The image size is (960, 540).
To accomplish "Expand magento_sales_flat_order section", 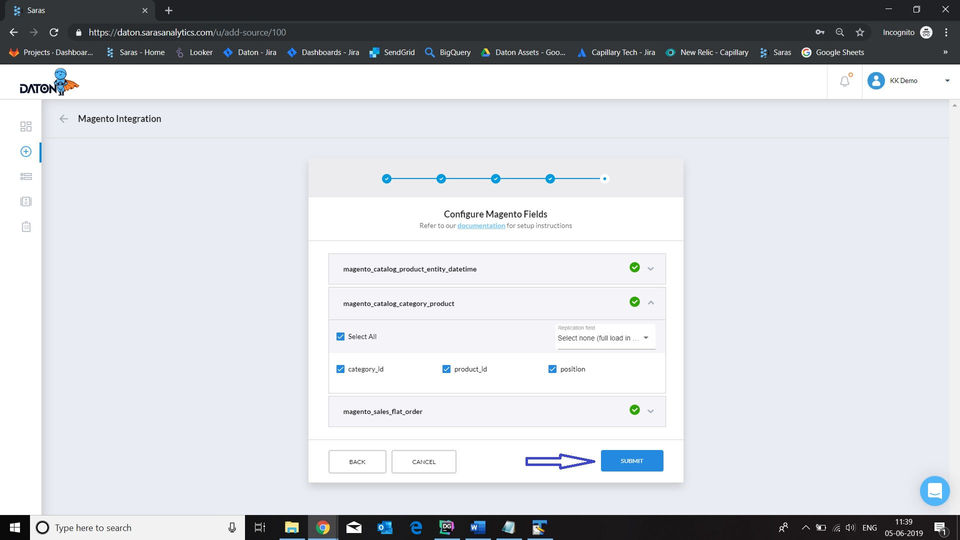I will 651,411.
